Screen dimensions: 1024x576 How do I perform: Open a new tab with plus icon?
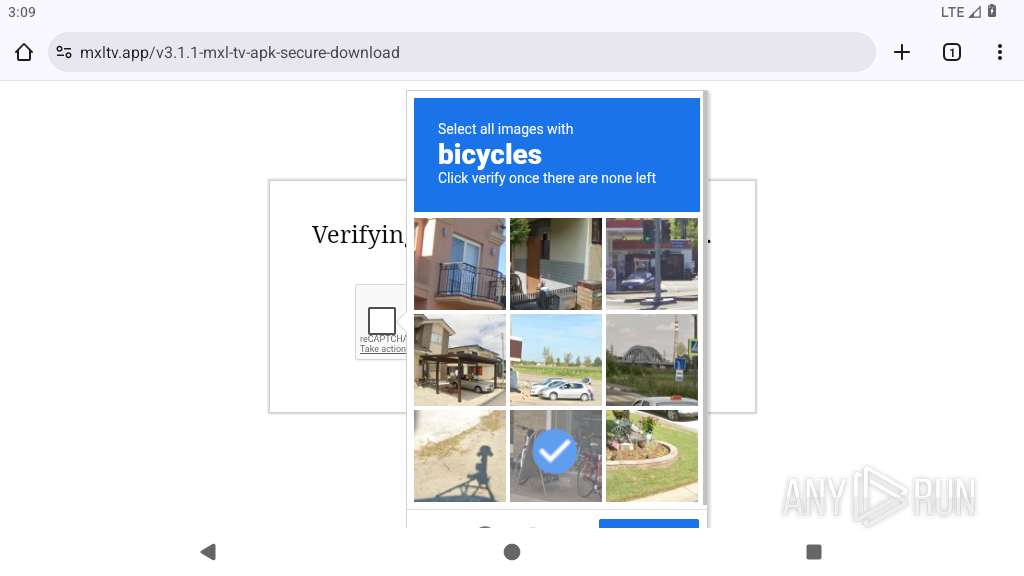tap(902, 52)
